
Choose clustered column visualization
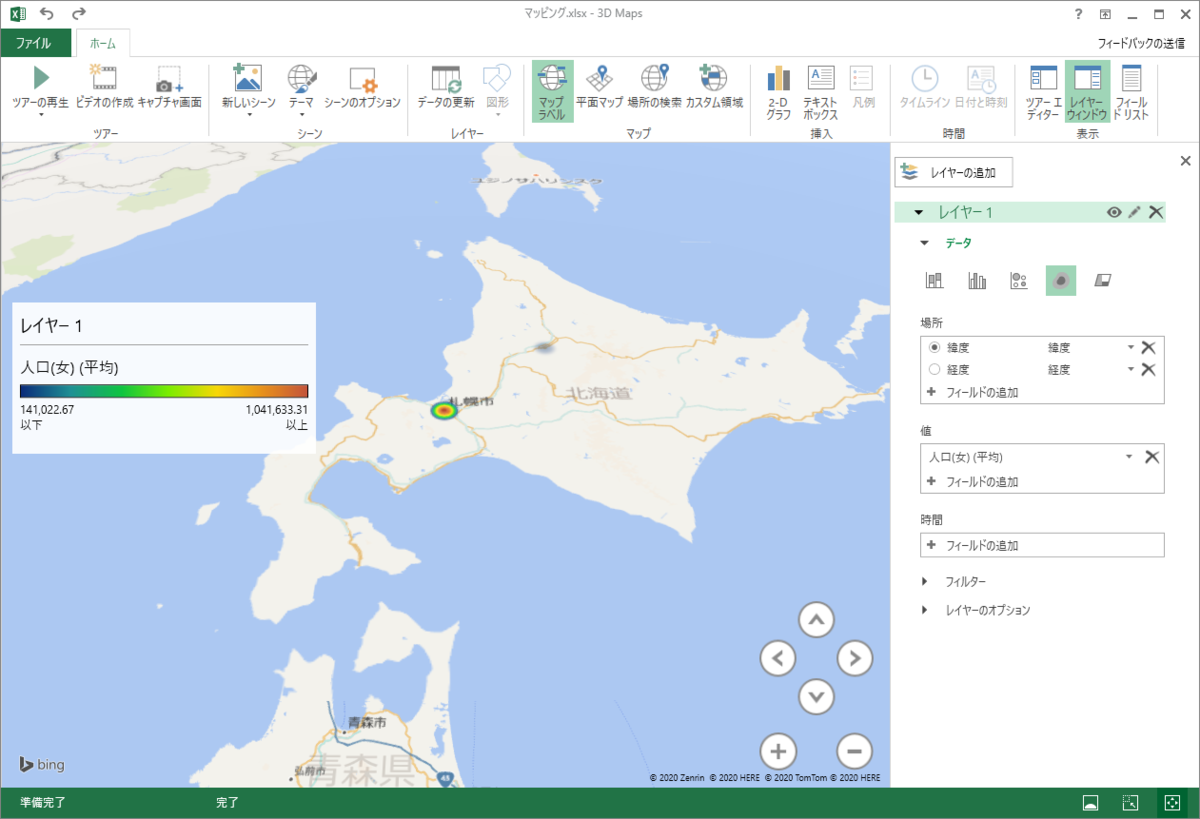coord(977,281)
